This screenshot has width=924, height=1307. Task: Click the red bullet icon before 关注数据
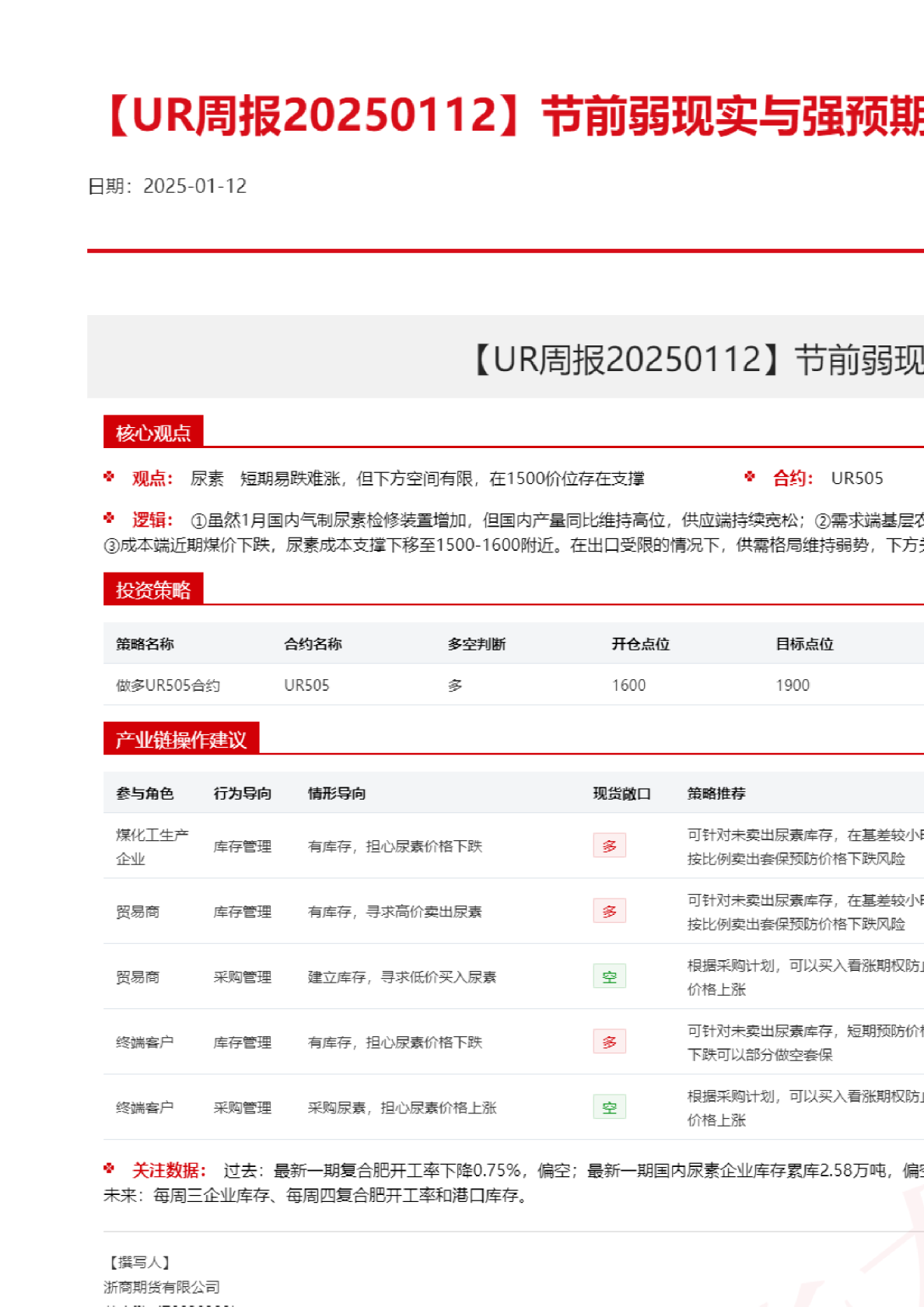tap(109, 1169)
